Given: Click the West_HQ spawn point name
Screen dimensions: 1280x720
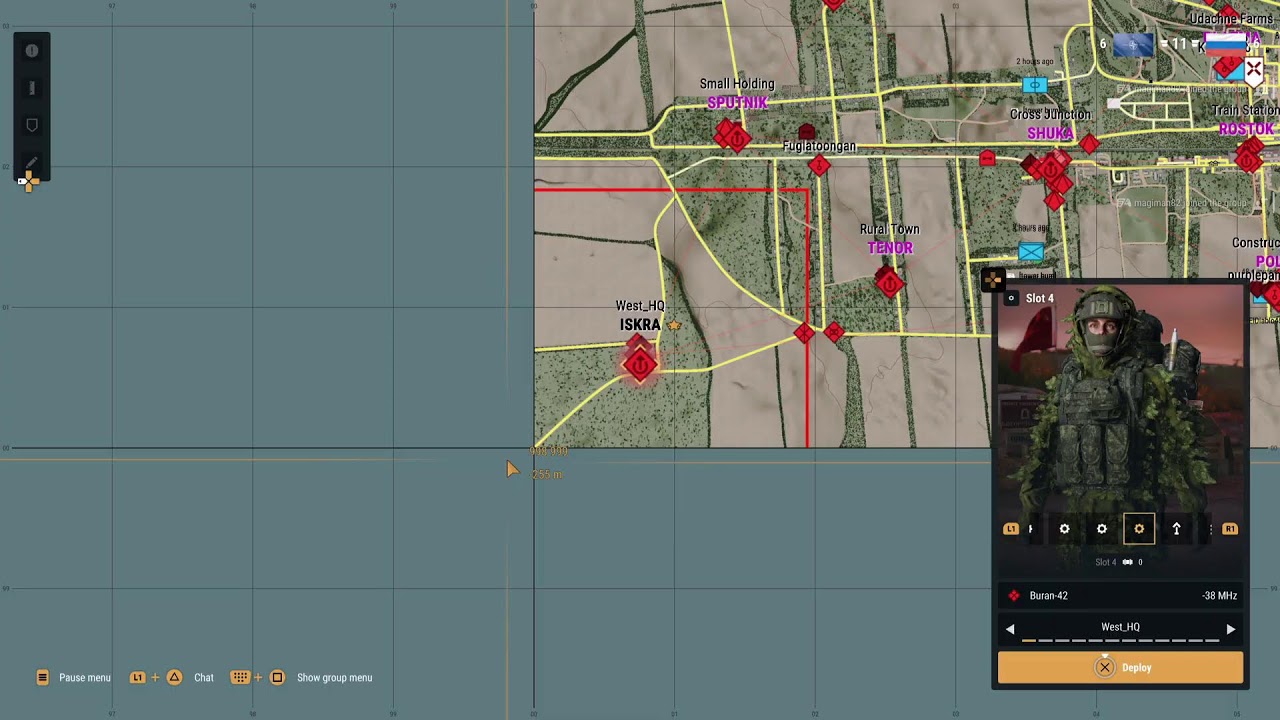Looking at the screenshot, I should 1120,627.
